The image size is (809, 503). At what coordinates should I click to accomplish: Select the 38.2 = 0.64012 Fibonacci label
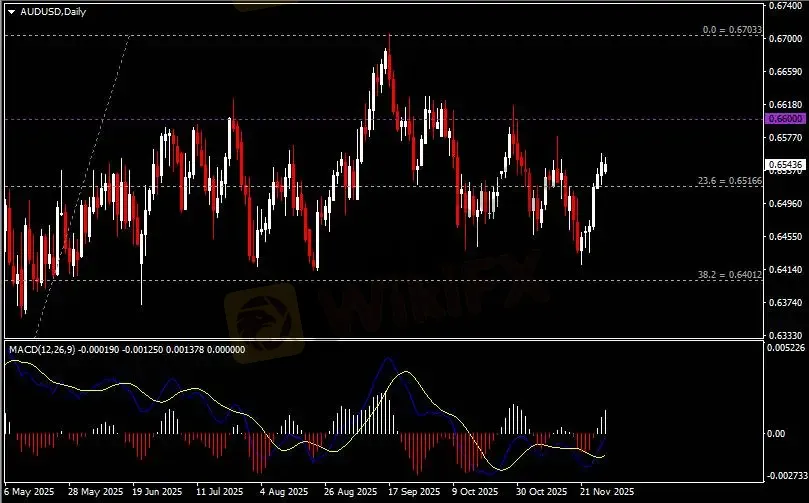[x=729, y=274]
